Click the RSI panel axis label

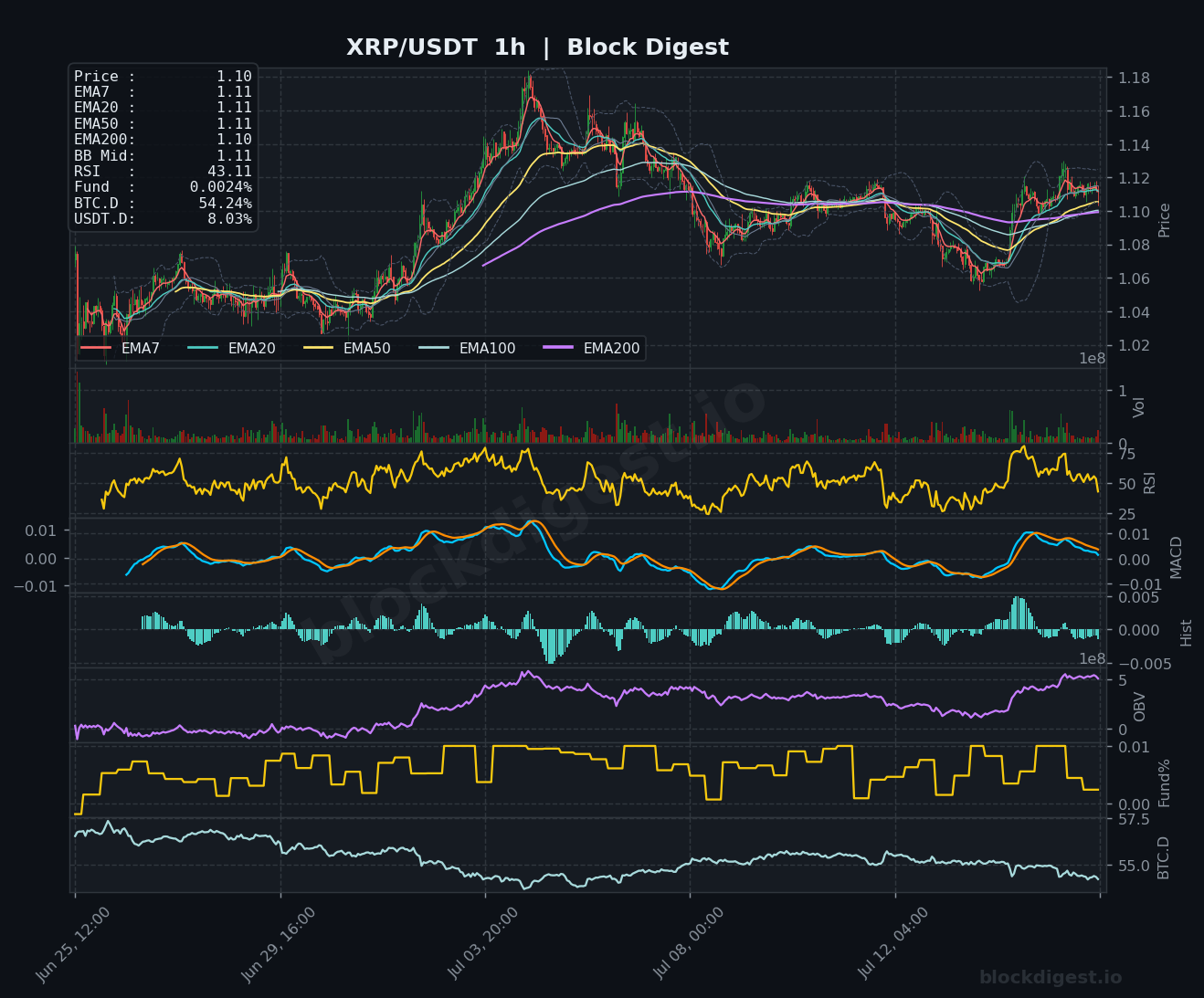tap(1150, 482)
